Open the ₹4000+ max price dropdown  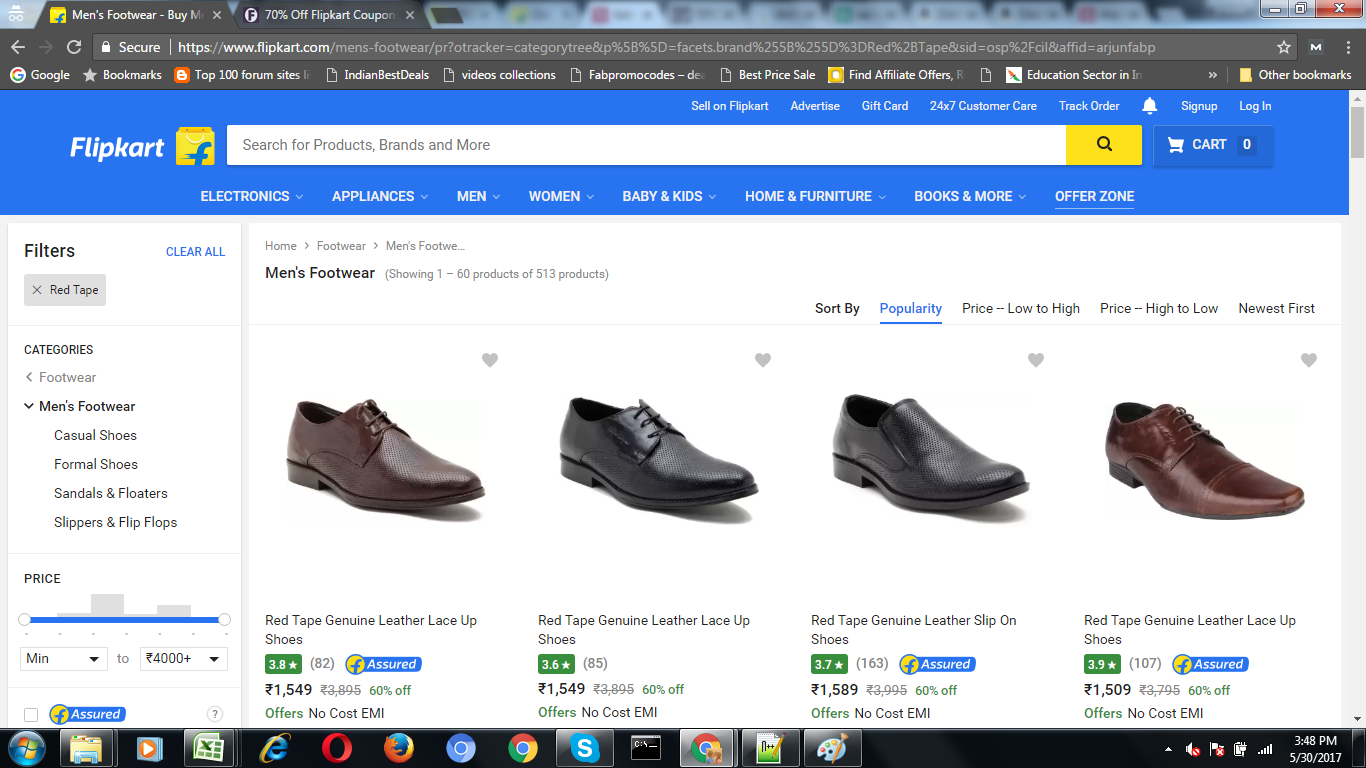coord(184,659)
